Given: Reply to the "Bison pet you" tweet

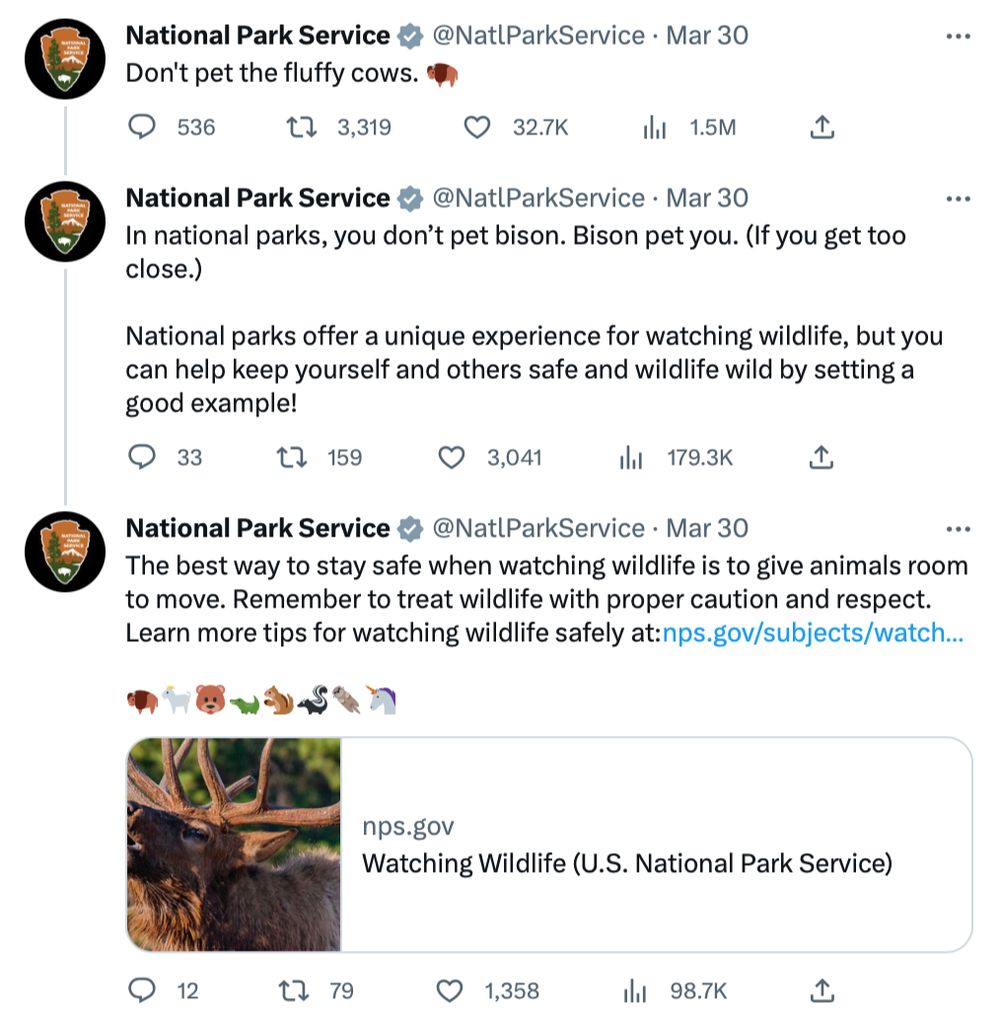Looking at the screenshot, I should pos(144,457).
